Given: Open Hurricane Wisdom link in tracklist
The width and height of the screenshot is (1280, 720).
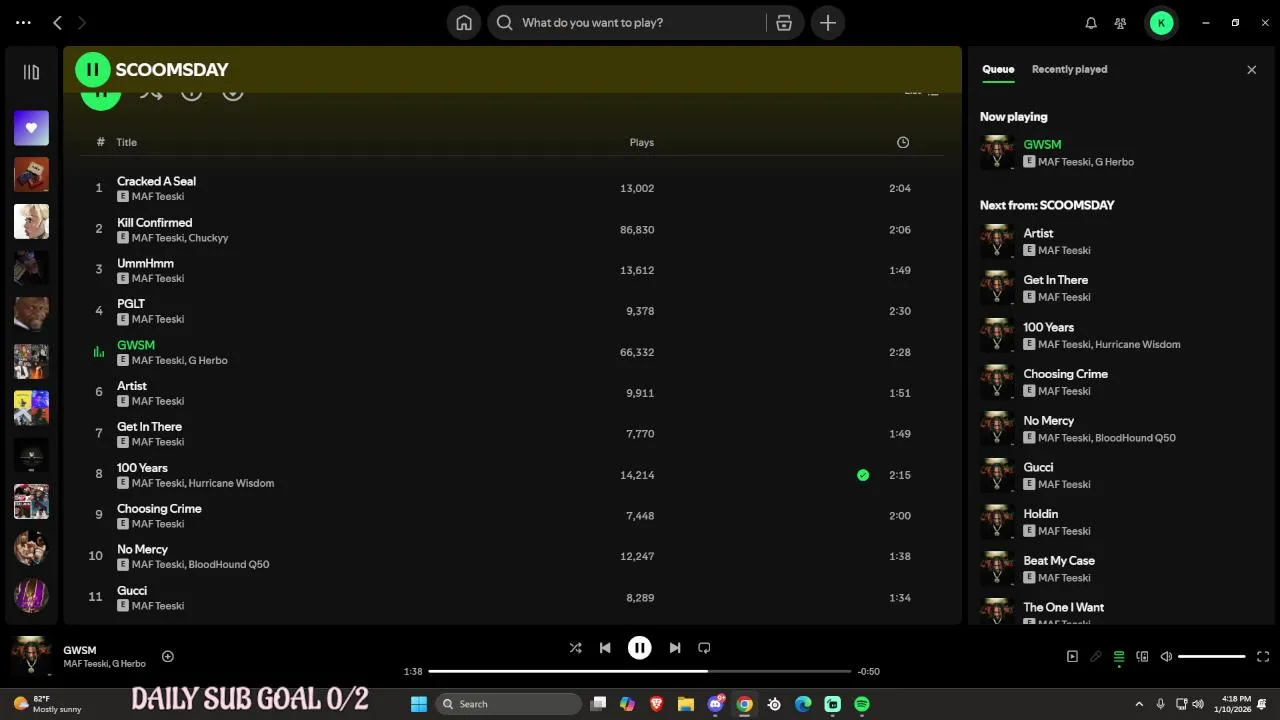Looking at the screenshot, I should (x=231, y=483).
